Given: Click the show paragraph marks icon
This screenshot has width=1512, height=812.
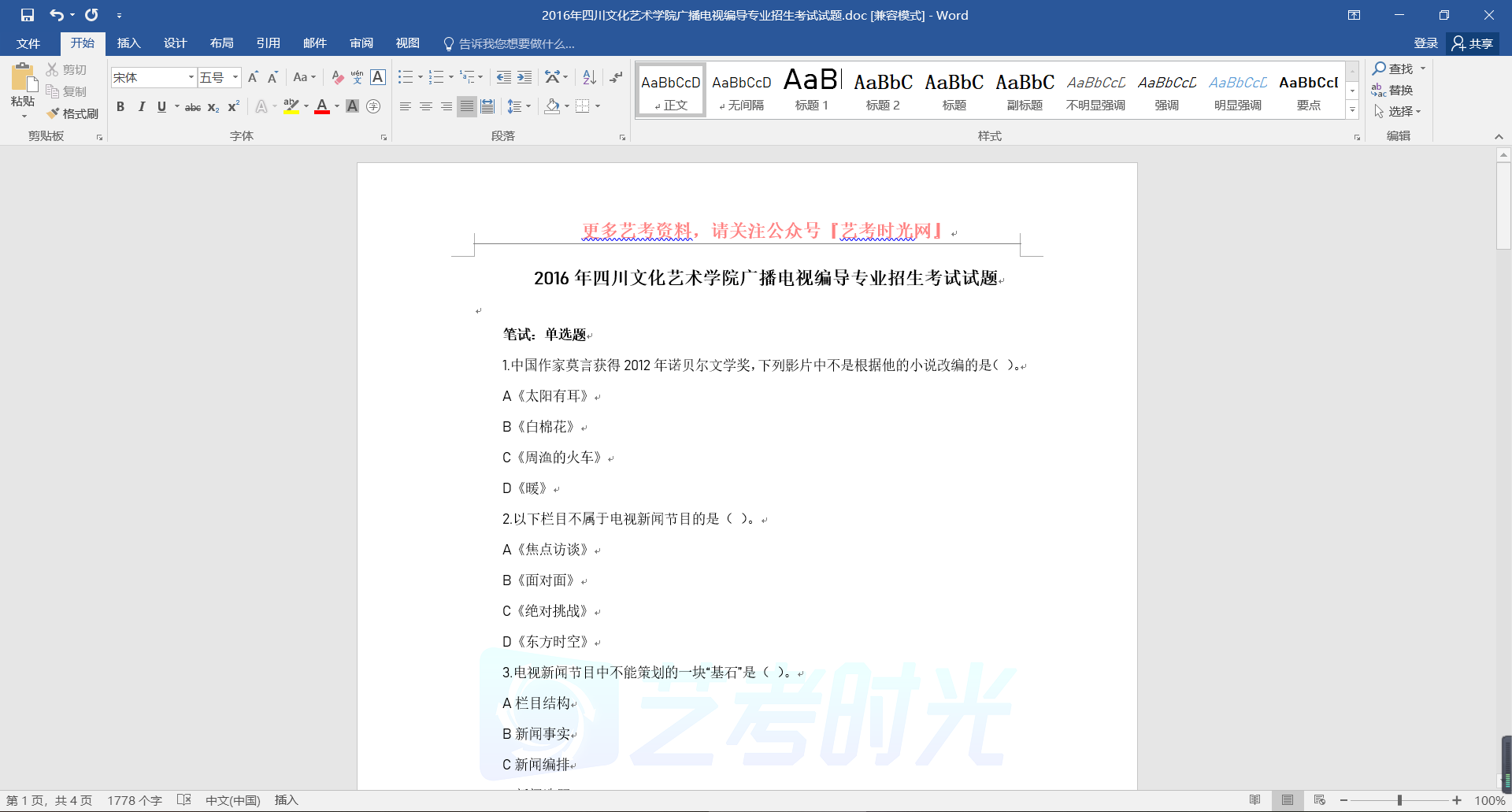Looking at the screenshot, I should pos(616,77).
